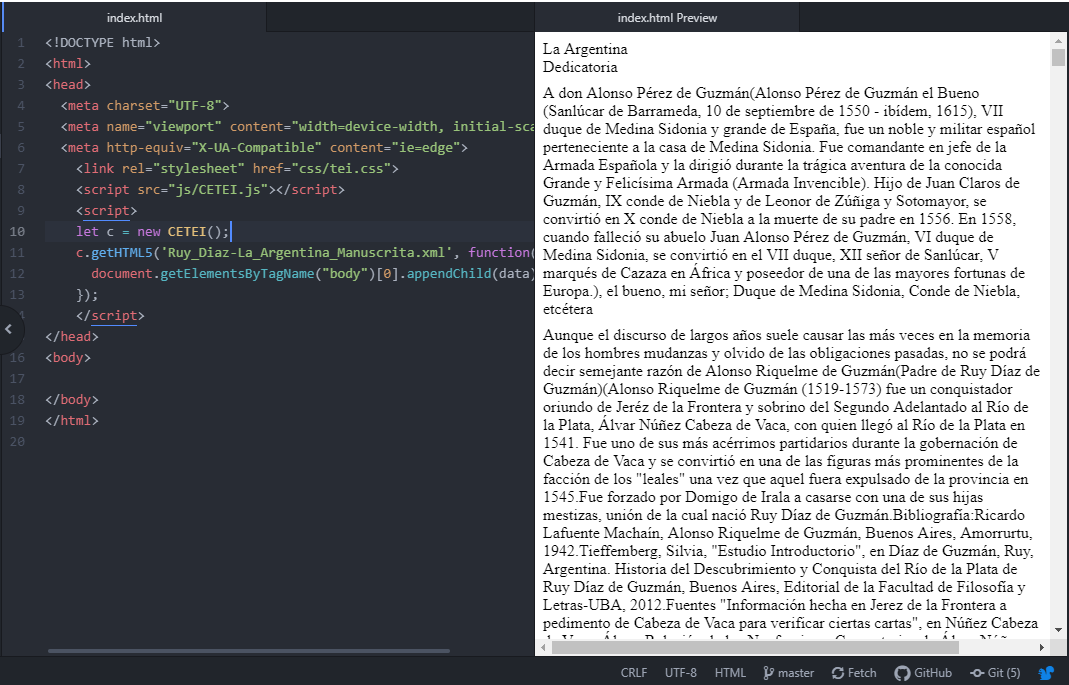Image resolution: width=1069 pixels, height=685 pixels.
Task: Switch to the index.html editor tab
Action: (x=133, y=17)
